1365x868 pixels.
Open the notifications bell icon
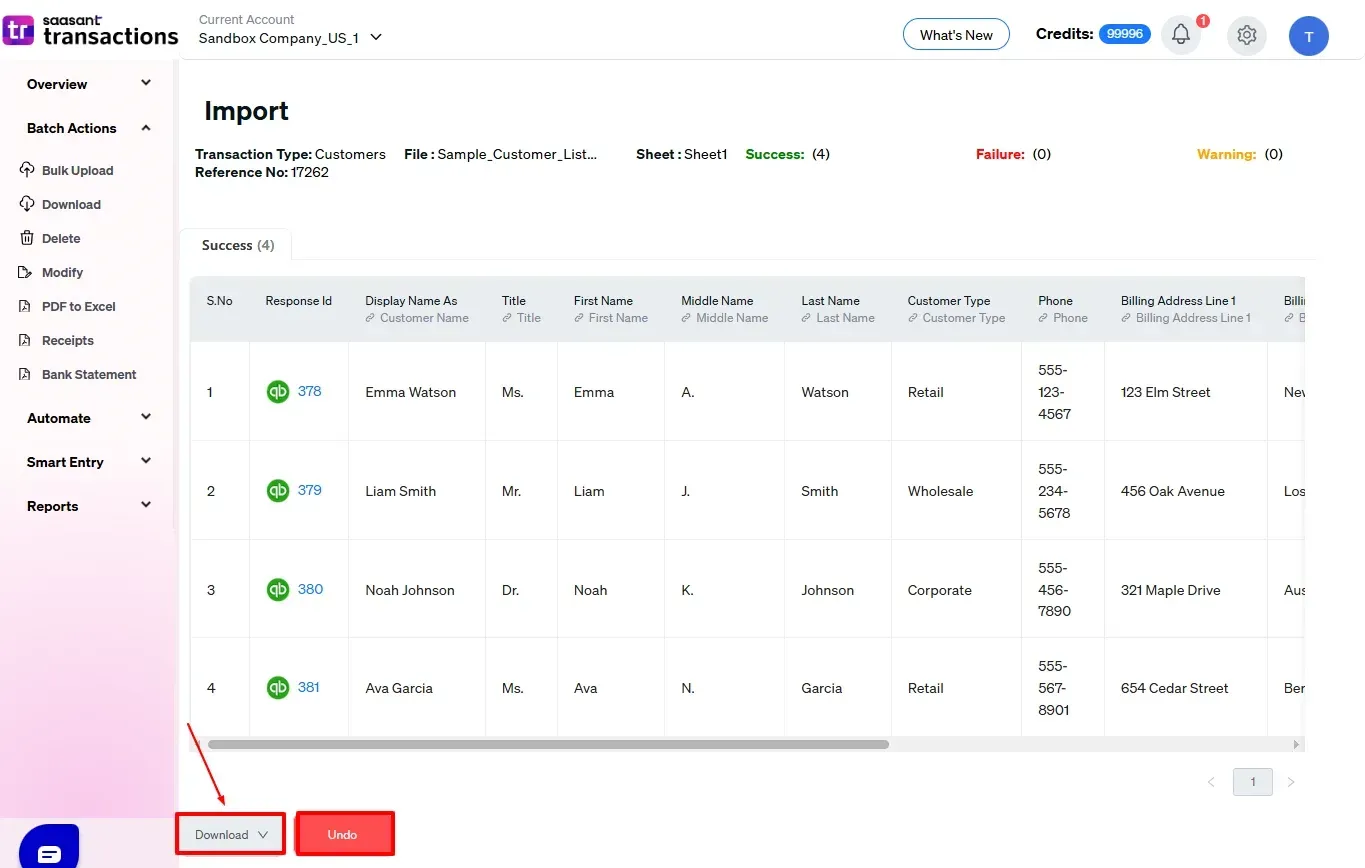pos(1181,35)
